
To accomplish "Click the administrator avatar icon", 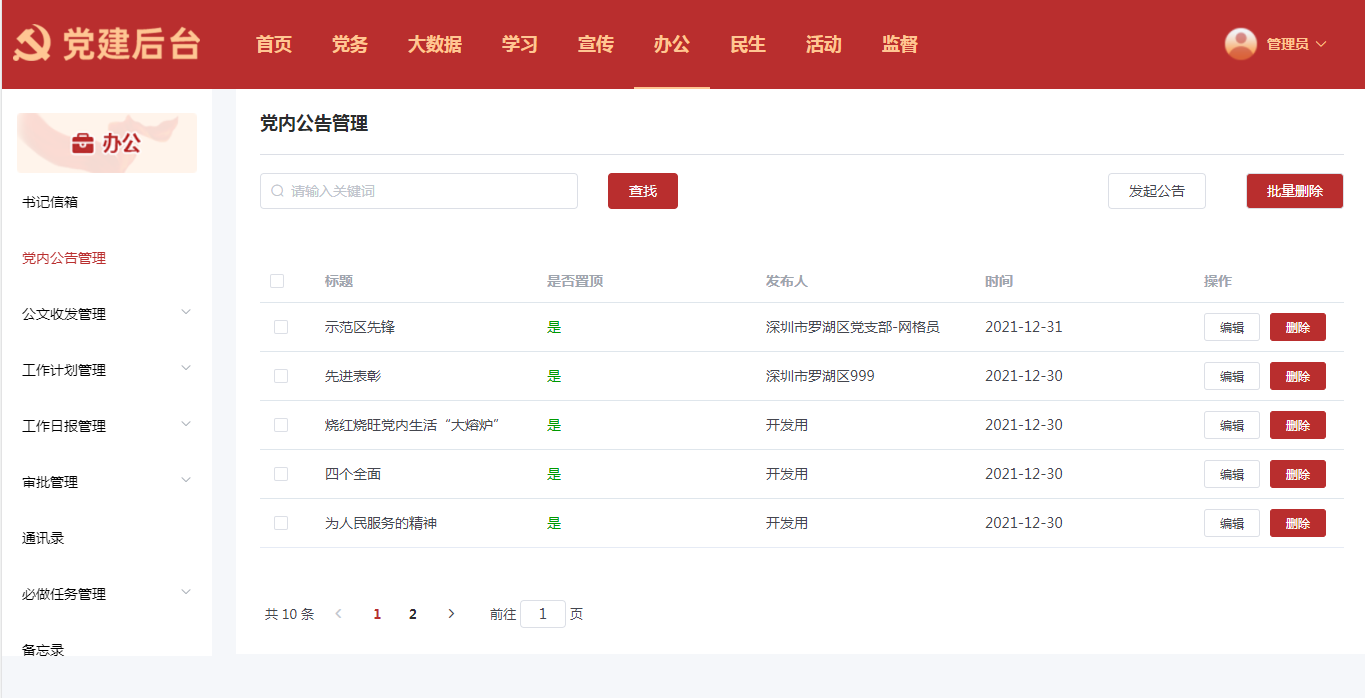I will point(1241,44).
